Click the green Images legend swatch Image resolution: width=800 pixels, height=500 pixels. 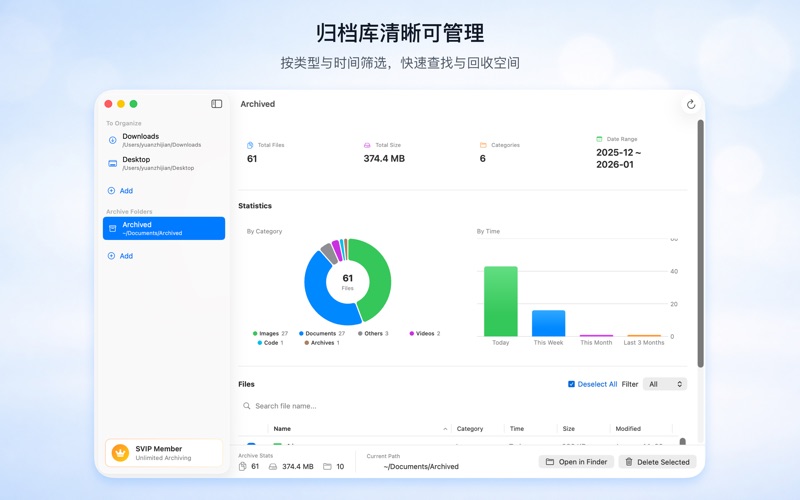(255, 333)
